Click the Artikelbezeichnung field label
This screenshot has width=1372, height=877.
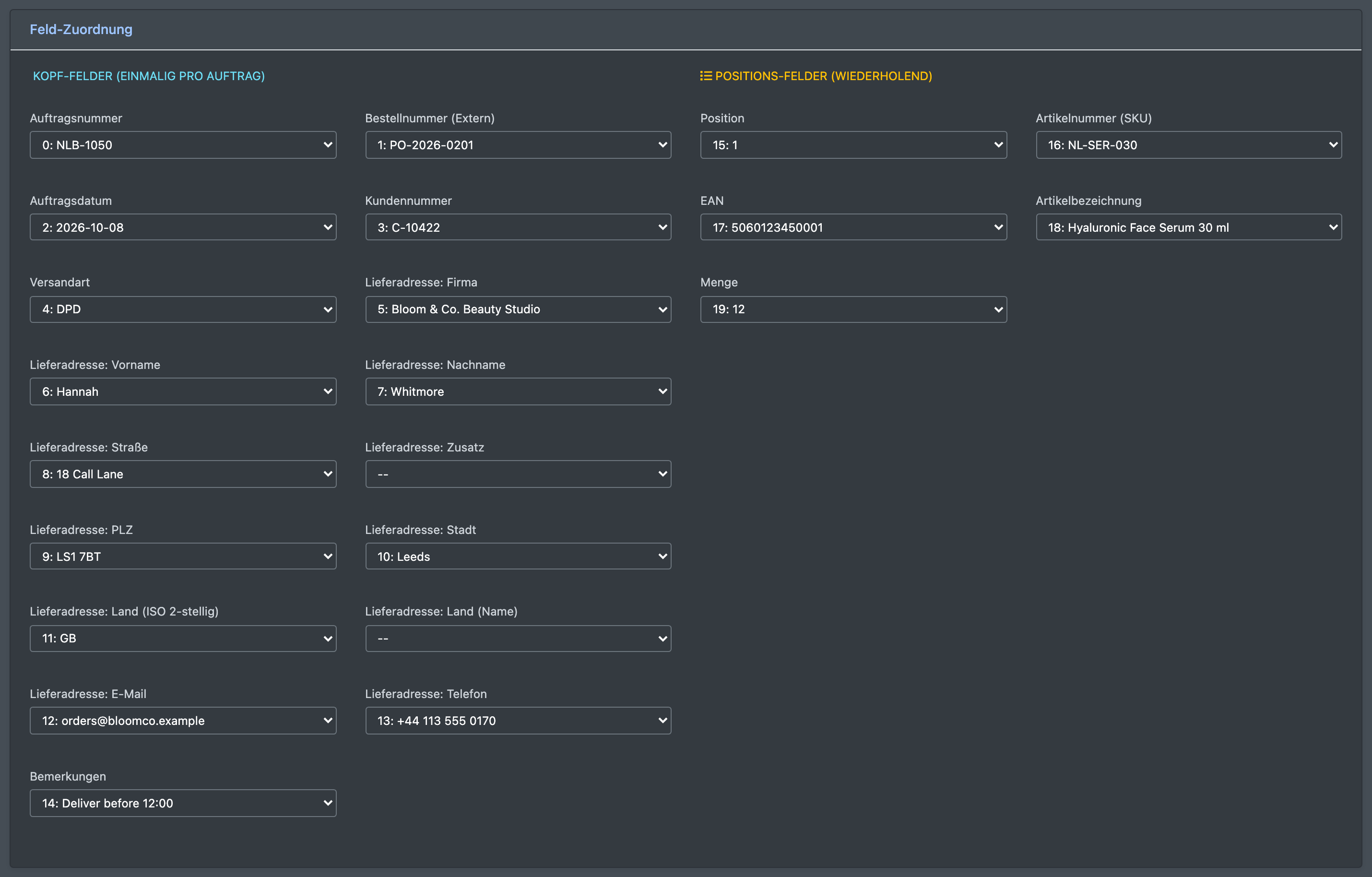(x=1088, y=201)
